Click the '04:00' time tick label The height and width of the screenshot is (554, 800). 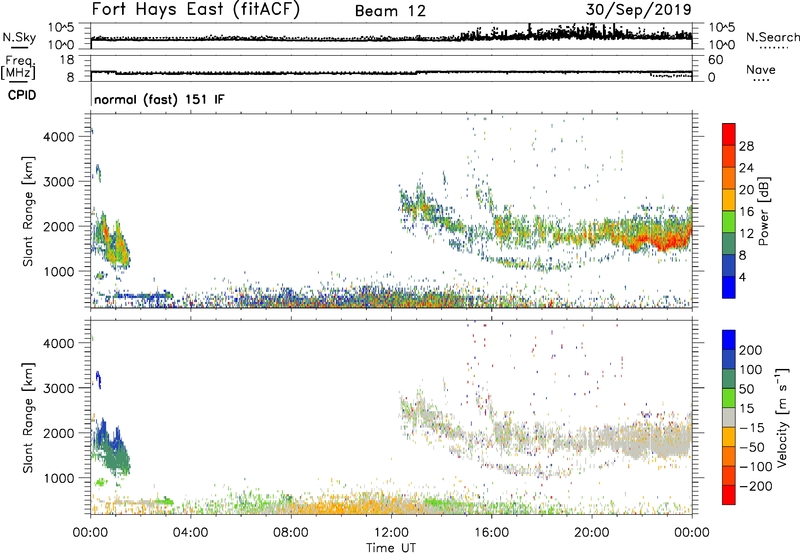point(190,533)
